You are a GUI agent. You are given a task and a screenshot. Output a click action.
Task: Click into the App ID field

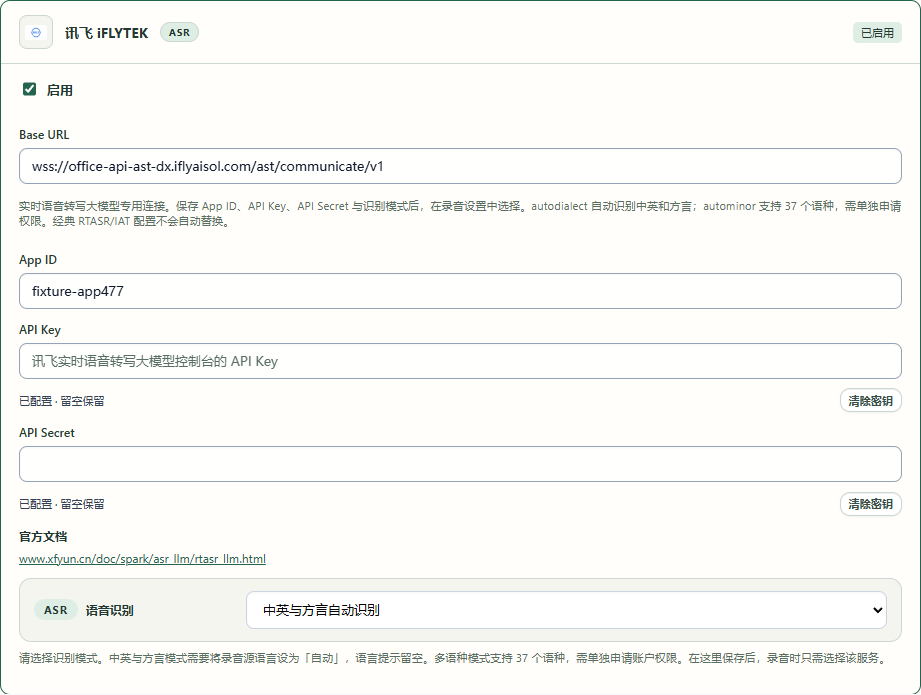point(460,291)
